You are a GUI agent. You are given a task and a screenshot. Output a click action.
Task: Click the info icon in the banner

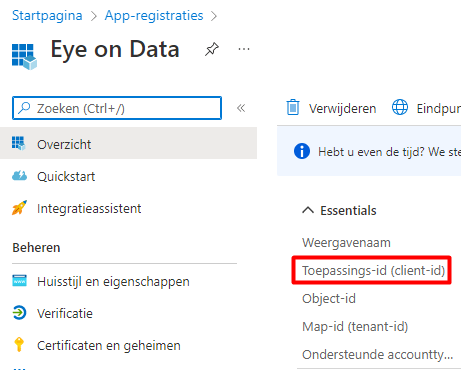pos(302,151)
